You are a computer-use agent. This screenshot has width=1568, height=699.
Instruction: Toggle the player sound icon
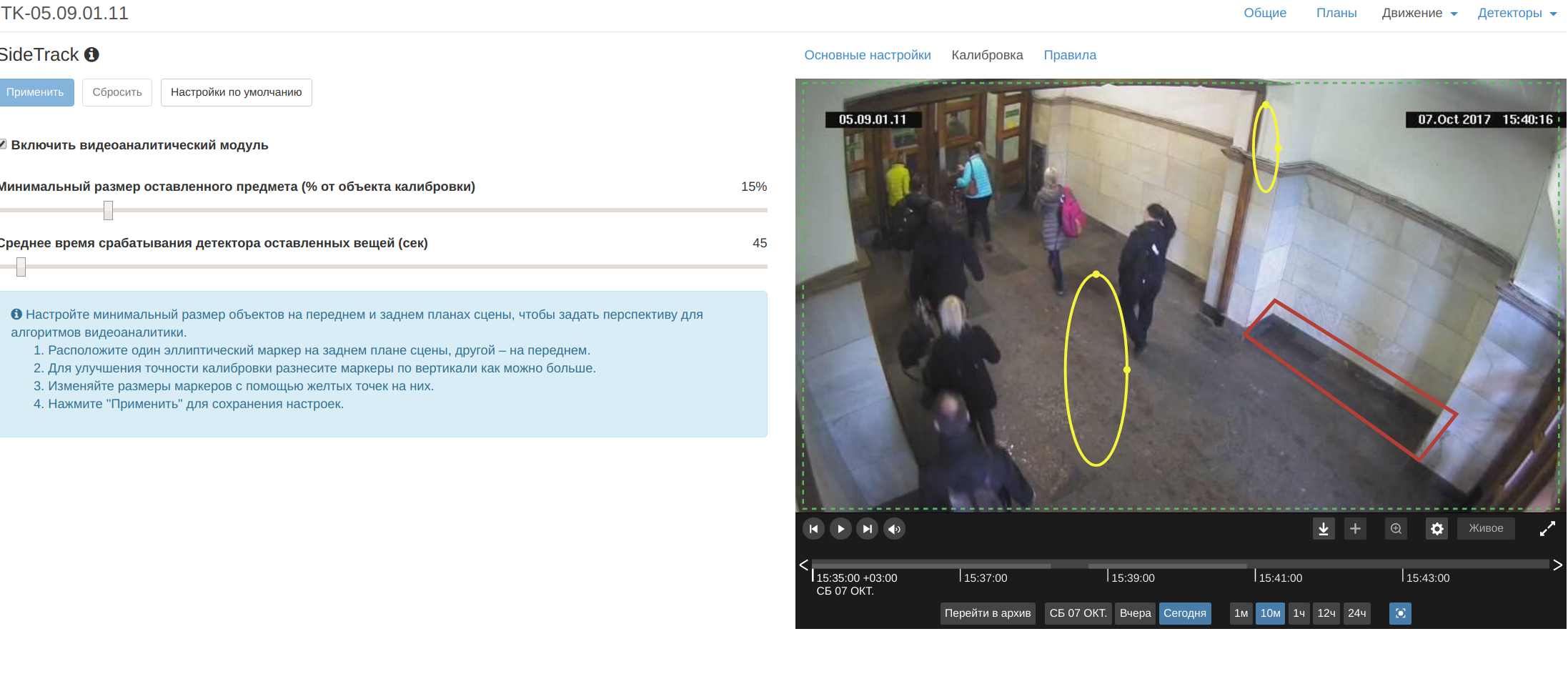click(x=894, y=529)
